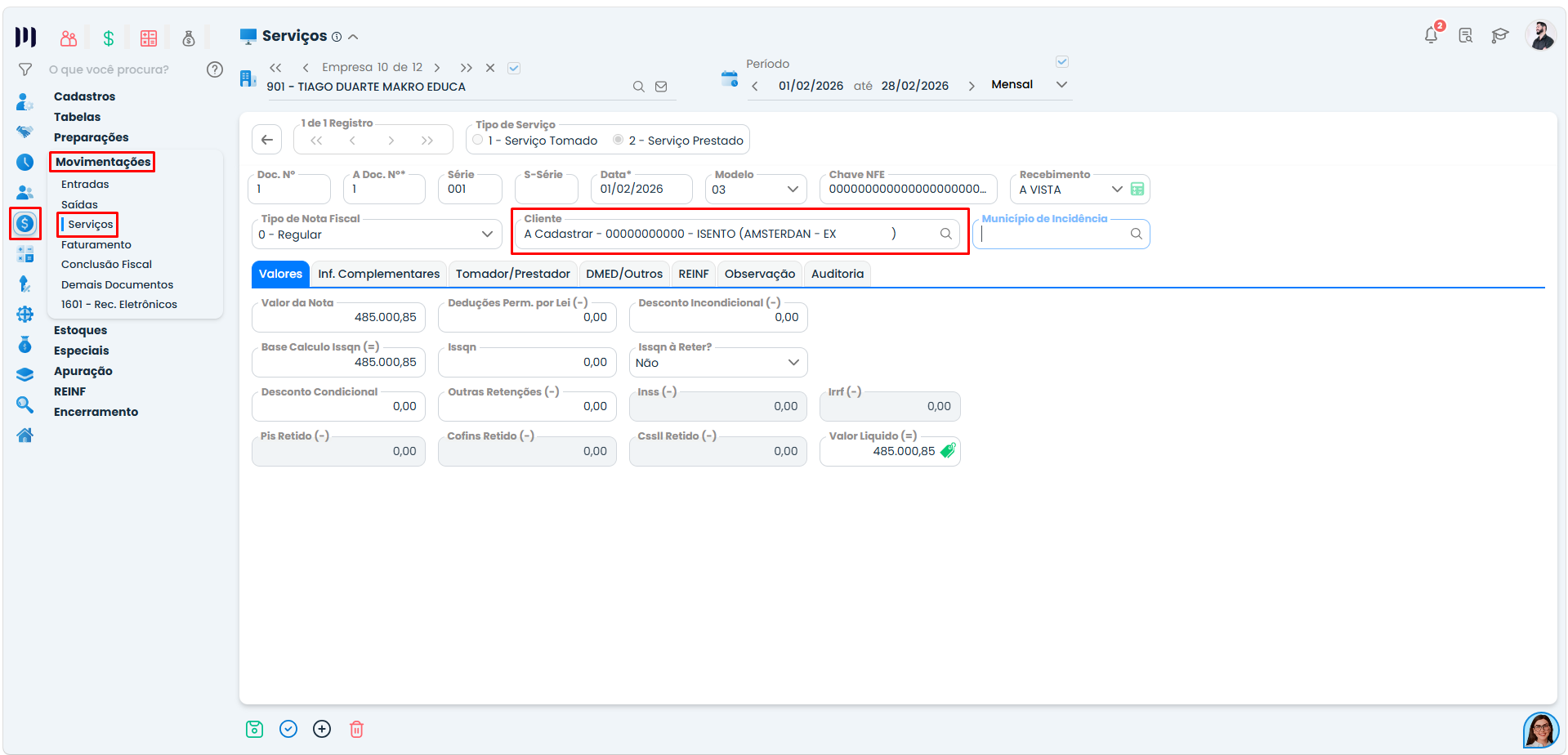The height and width of the screenshot is (755, 1568).
Task: Open Saídas under Movimentações
Action: tap(79, 205)
